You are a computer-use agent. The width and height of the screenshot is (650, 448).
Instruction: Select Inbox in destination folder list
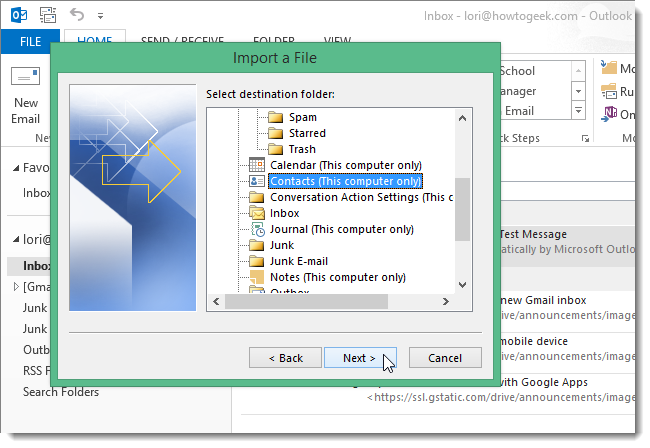pyautogui.click(x=284, y=213)
